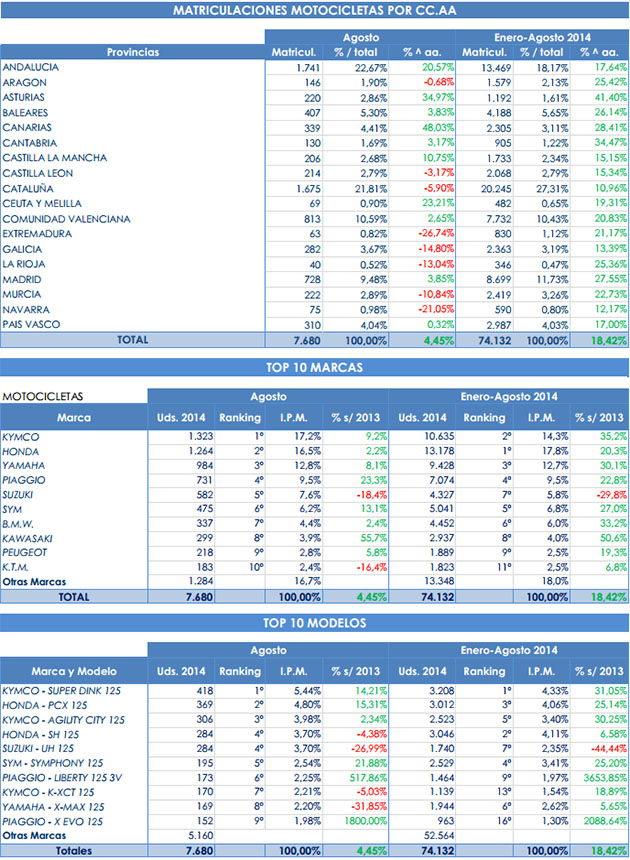Select BALEARES in the provinces list
This screenshot has height=860, width=630.
[25, 112]
